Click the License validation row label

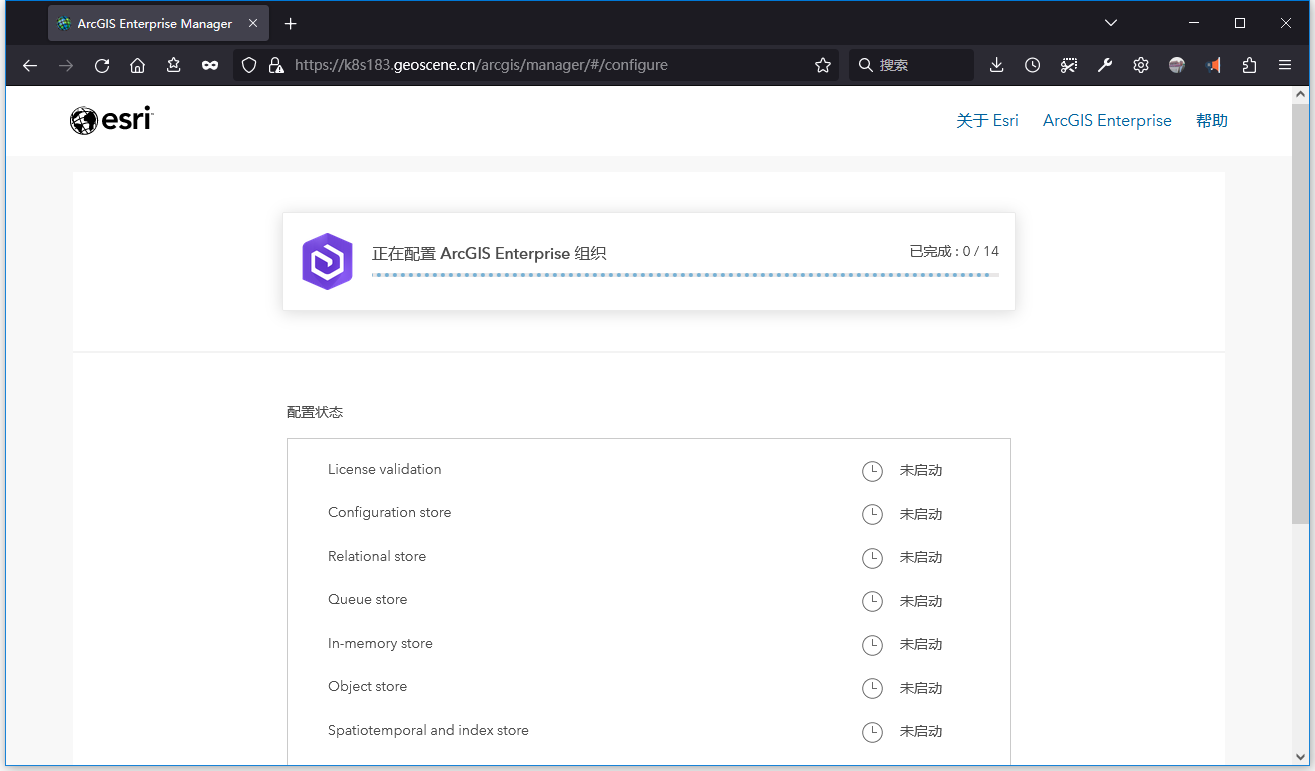(384, 469)
